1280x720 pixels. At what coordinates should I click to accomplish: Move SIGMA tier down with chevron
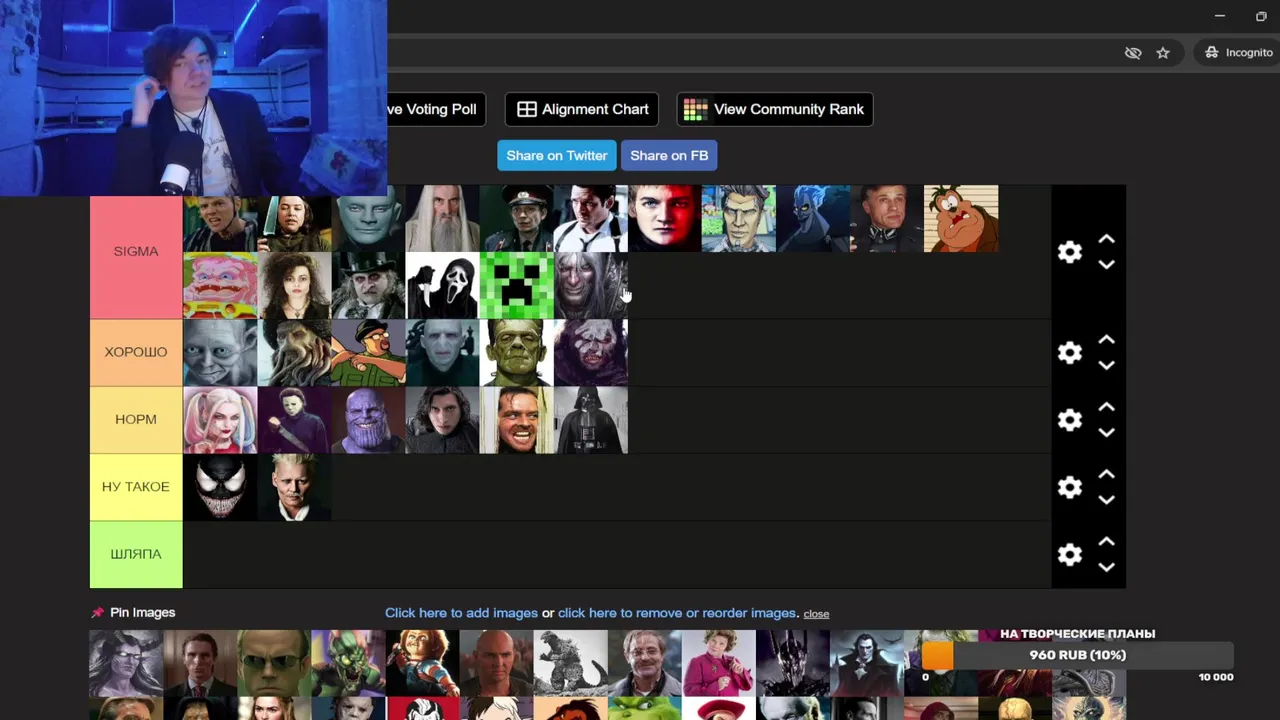click(1106, 265)
